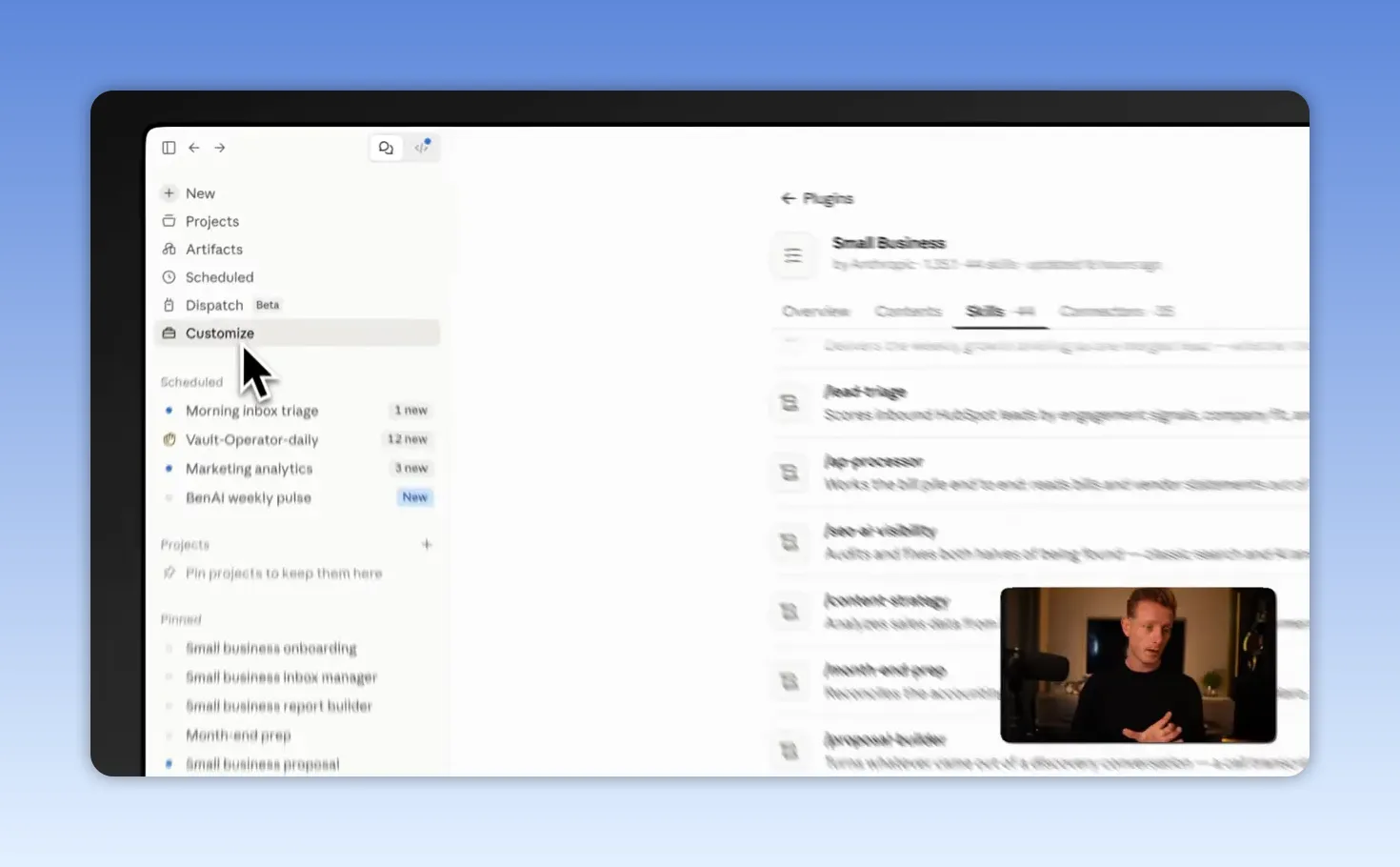The image size is (1400, 867).
Task: Open the Vault-Operator-daily scheduled task
Action: [296, 439]
